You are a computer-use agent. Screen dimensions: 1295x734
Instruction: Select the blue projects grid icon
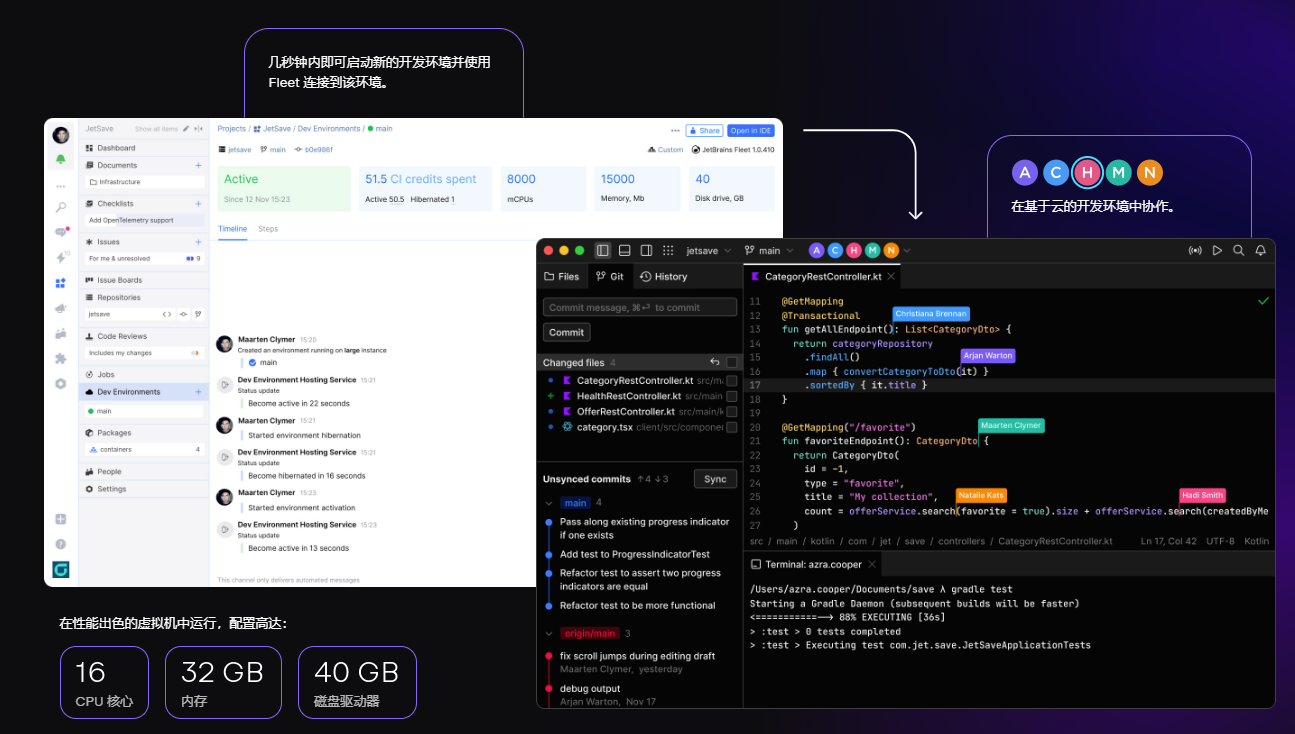click(61, 283)
